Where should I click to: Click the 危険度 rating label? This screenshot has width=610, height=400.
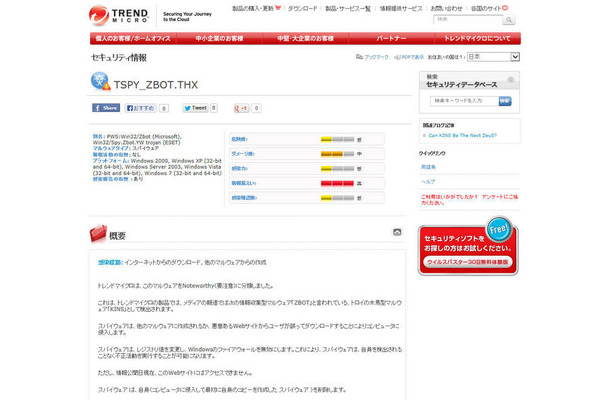pos(239,139)
